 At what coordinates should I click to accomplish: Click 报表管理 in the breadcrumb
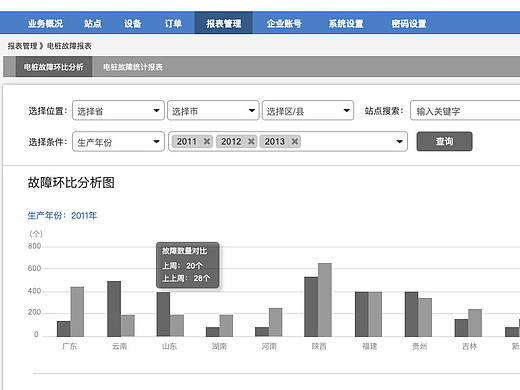click(22, 46)
